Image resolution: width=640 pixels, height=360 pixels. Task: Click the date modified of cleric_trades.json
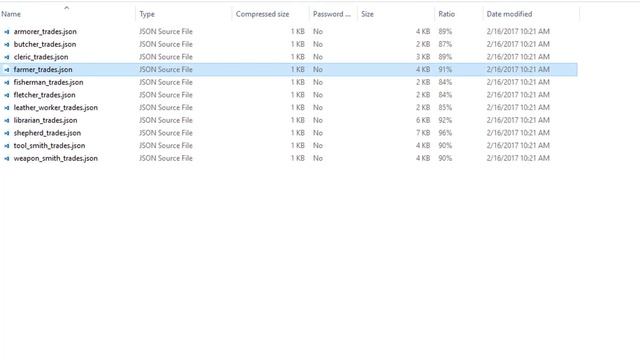pos(518,57)
